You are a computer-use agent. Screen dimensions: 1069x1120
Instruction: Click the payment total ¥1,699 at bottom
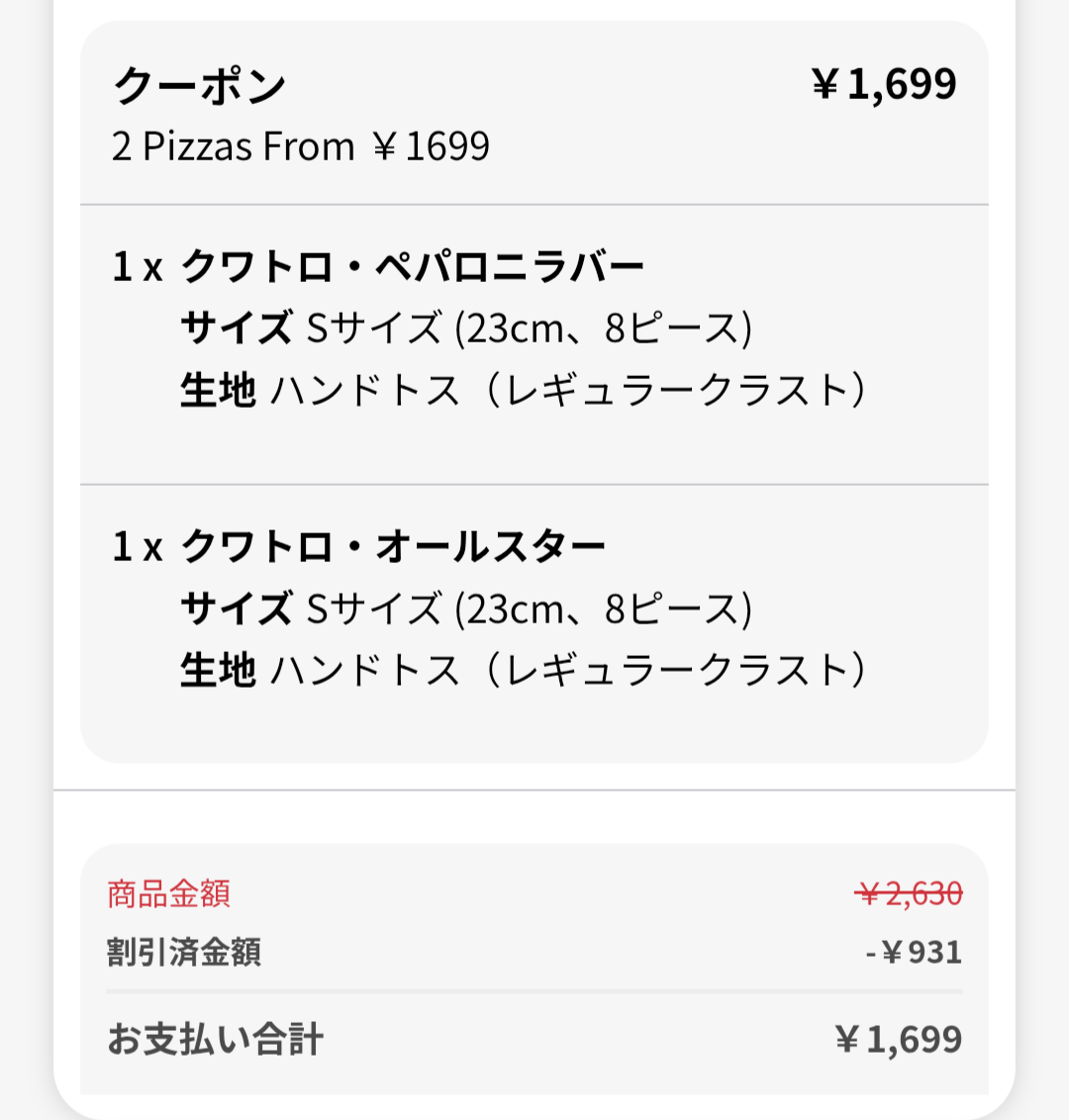tap(899, 1039)
